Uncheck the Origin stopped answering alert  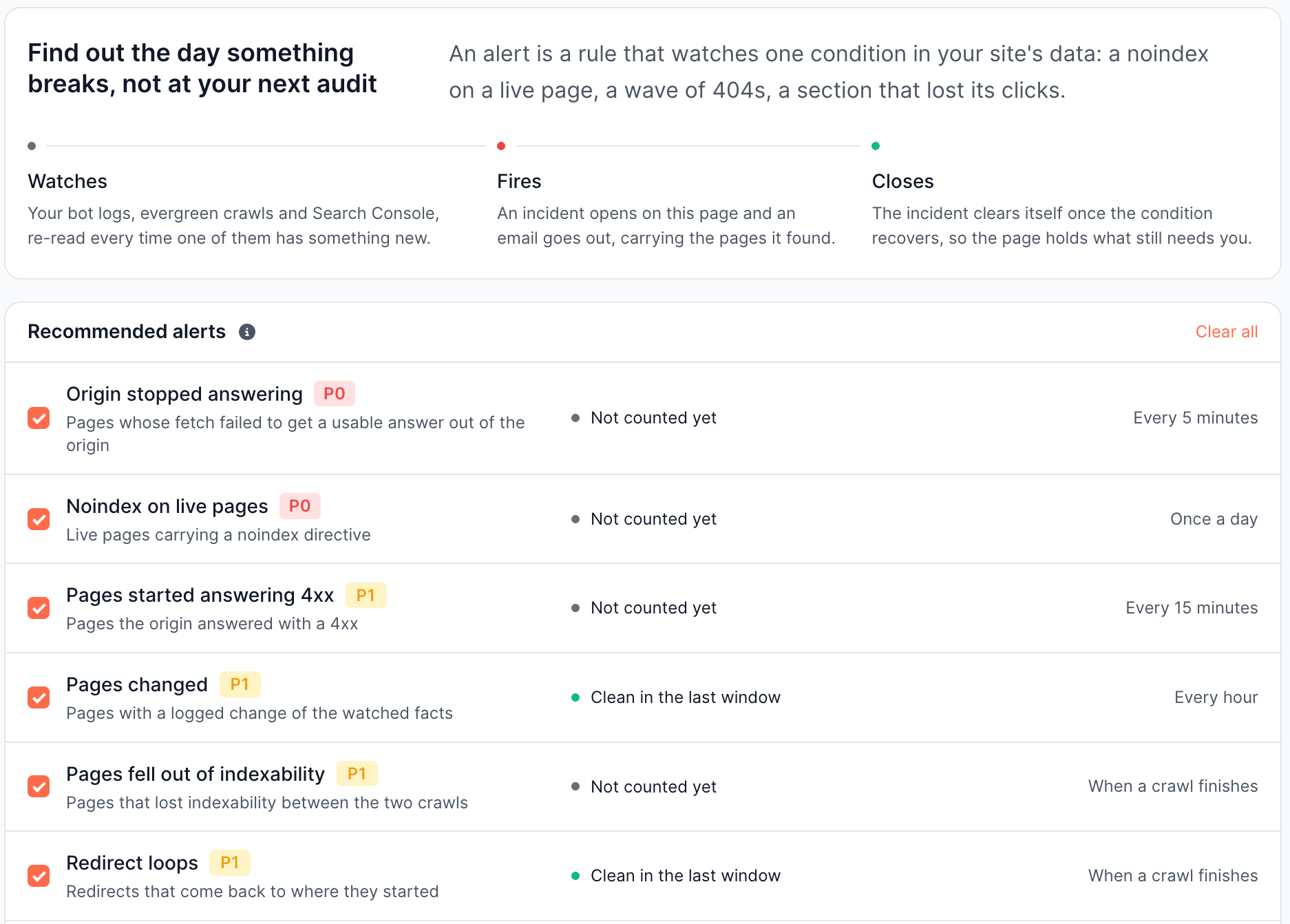tap(39, 418)
